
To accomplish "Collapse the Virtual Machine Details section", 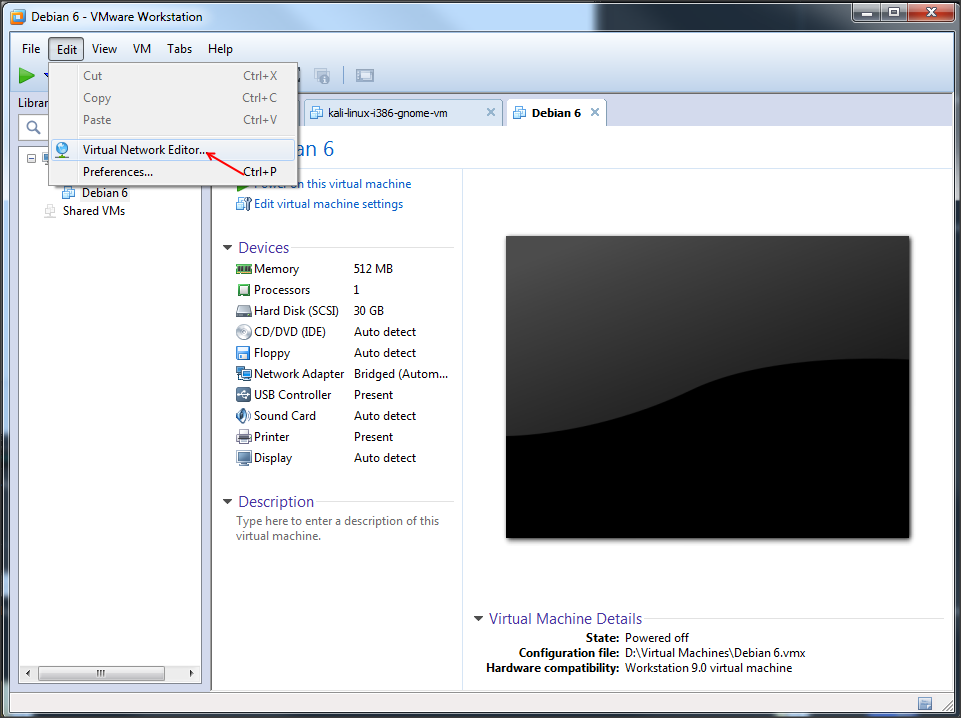I will tap(478, 618).
